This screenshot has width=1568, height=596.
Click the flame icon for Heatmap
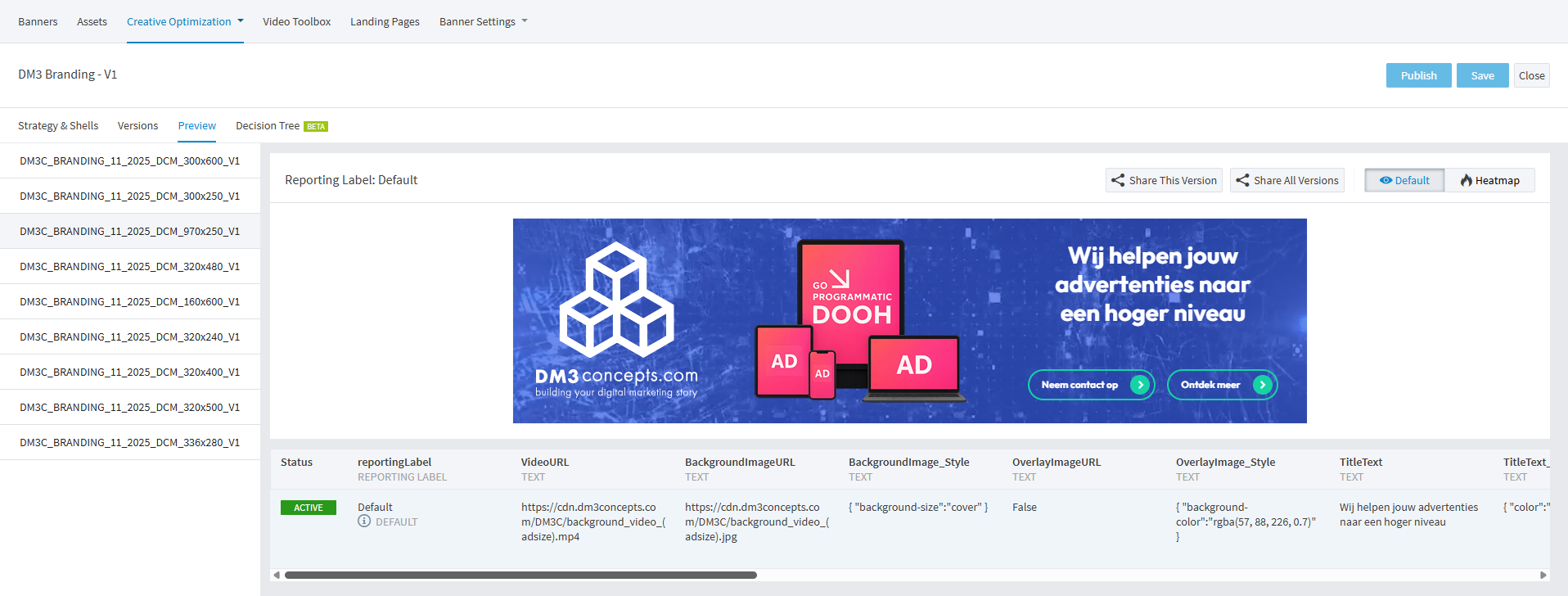(1467, 180)
